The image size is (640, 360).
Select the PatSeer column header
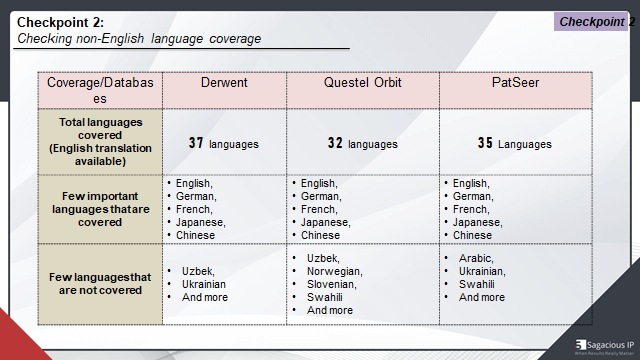(516, 90)
